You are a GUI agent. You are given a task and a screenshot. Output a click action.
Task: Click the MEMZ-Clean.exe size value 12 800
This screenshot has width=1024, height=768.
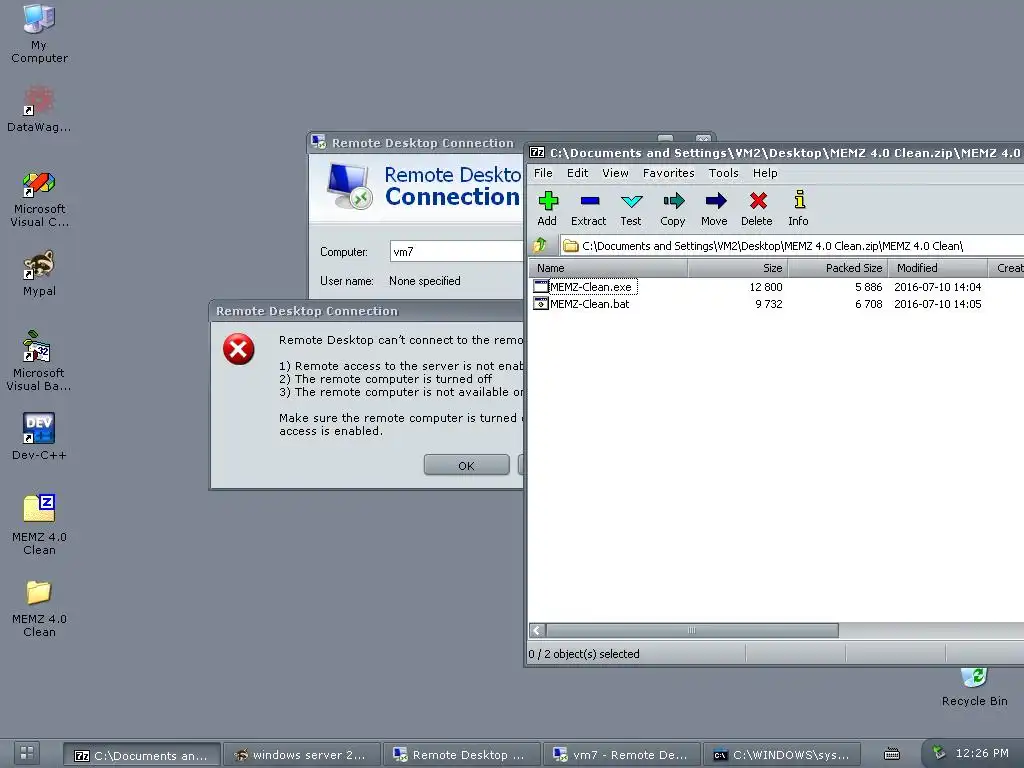(765, 287)
